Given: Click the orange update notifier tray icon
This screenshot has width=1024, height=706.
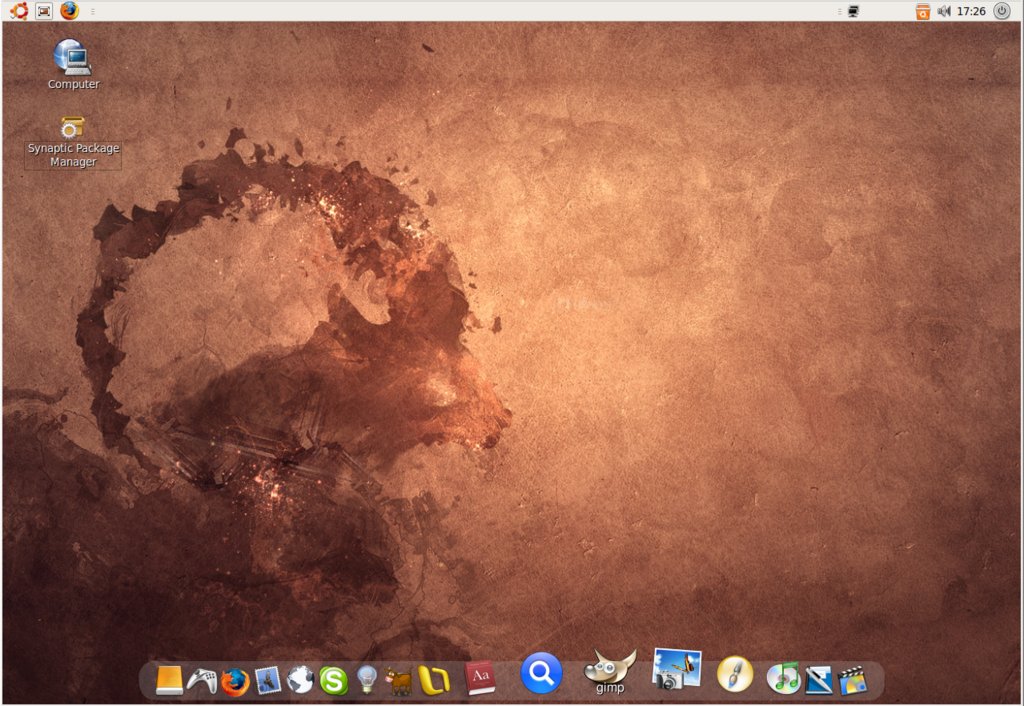Looking at the screenshot, I should pos(922,11).
